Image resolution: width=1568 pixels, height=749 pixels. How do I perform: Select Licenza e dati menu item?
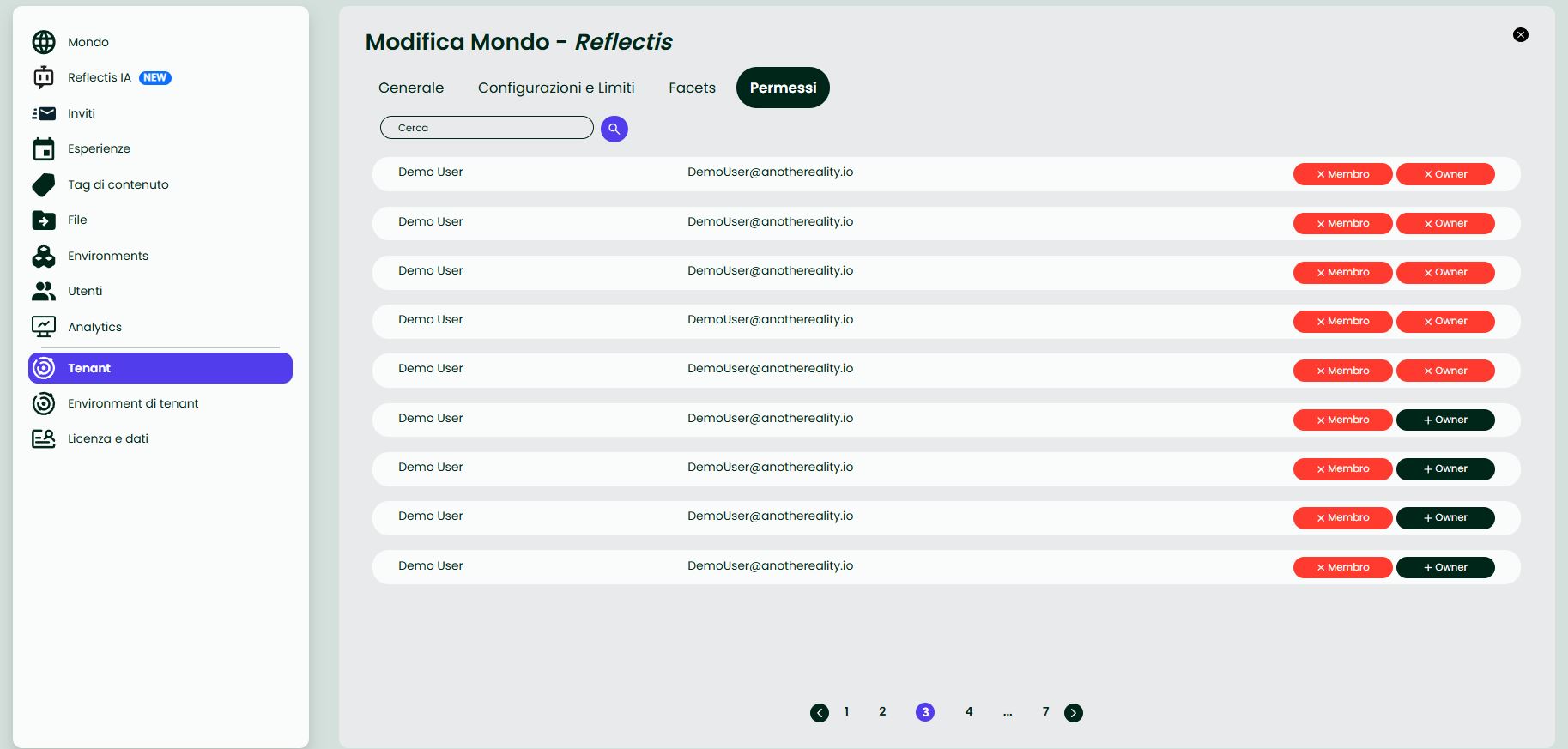pos(107,438)
